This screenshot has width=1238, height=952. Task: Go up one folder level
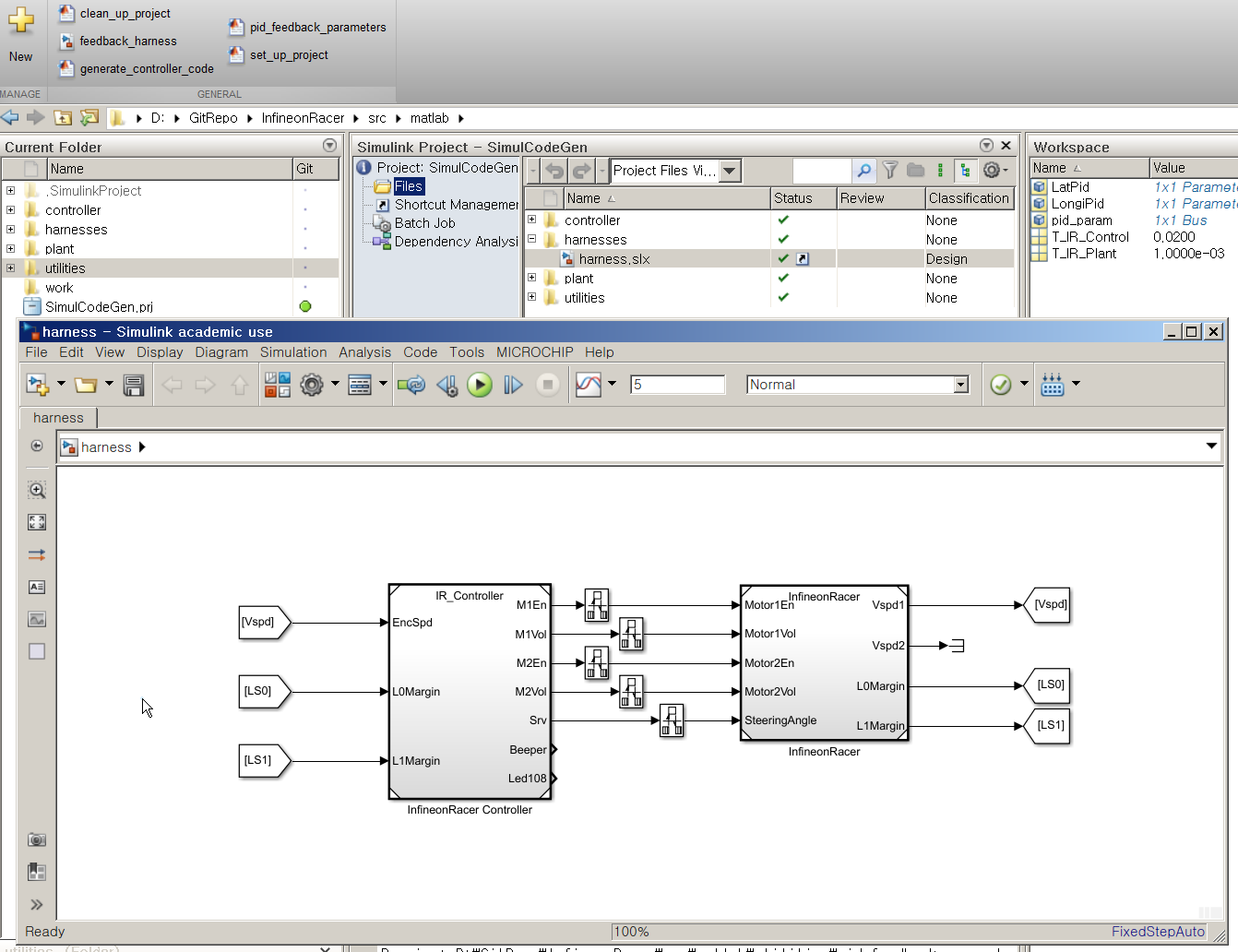(x=63, y=117)
